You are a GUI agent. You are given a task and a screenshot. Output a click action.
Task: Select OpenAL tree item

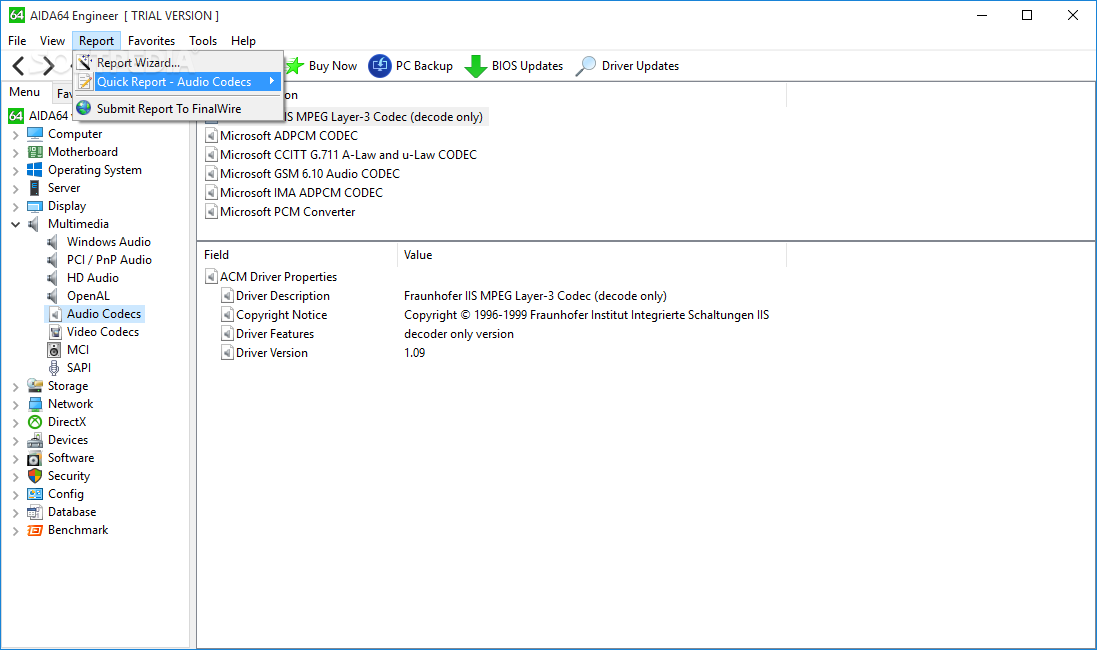pos(88,296)
